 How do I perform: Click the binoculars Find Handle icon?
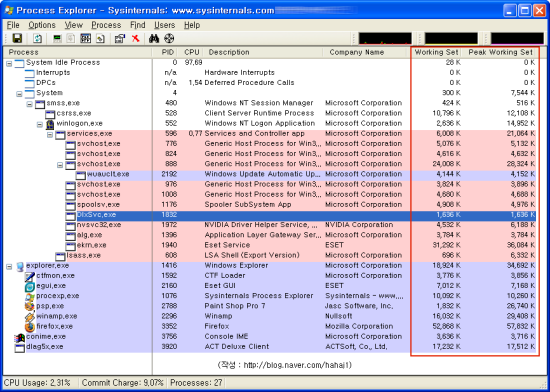[x=154, y=38]
